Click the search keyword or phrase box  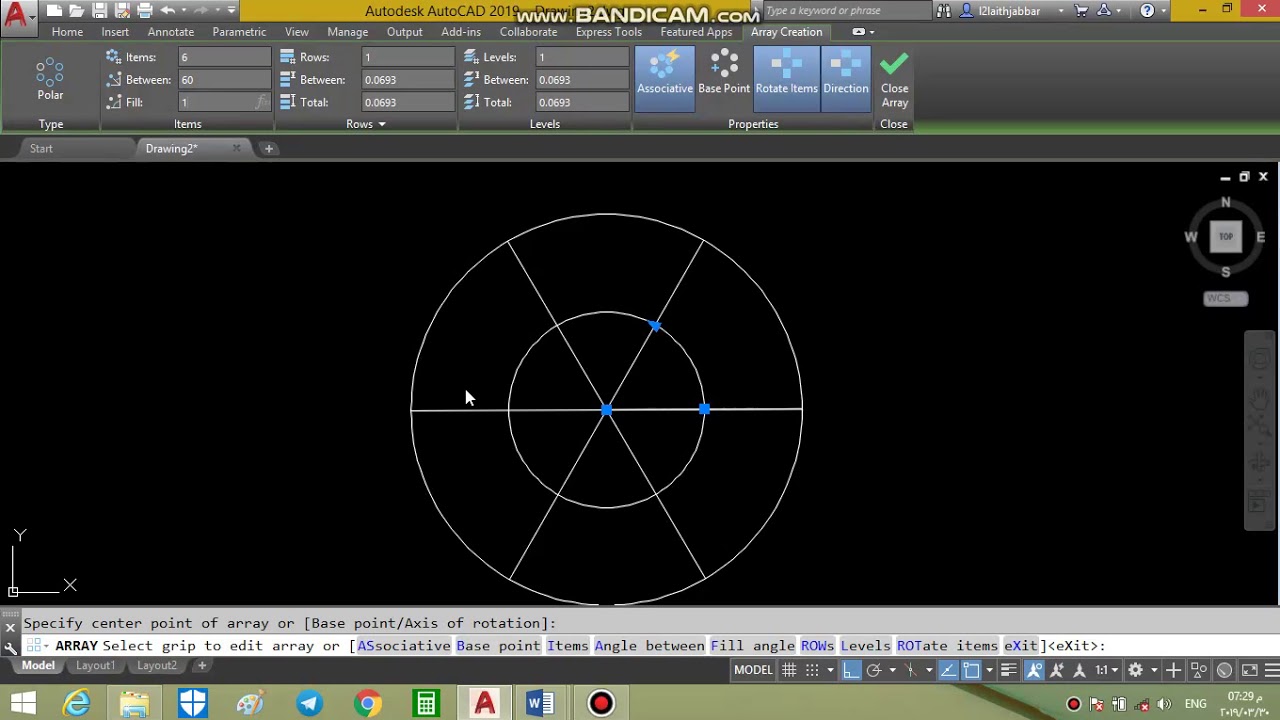[x=846, y=11]
